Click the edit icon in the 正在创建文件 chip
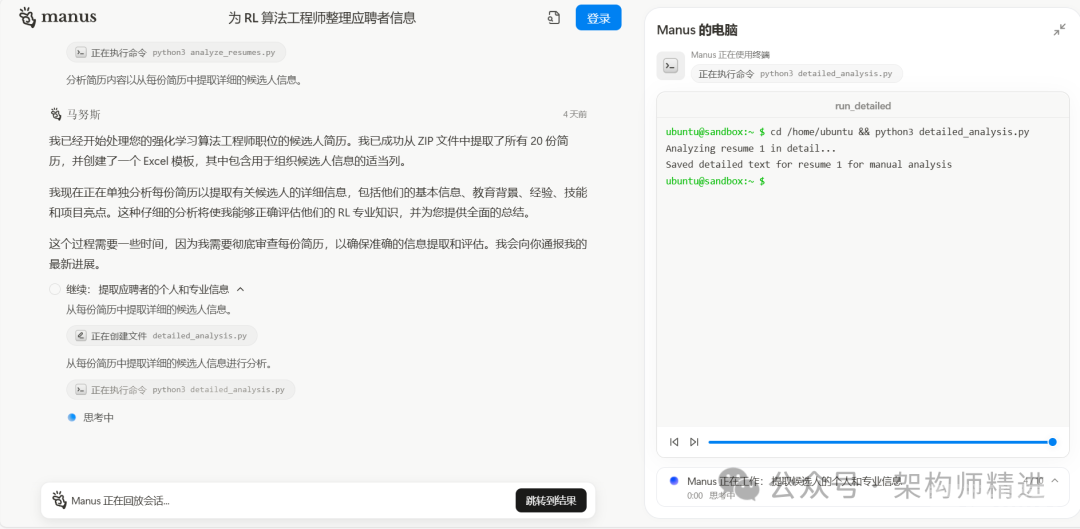The image size is (1080, 529). [81, 336]
